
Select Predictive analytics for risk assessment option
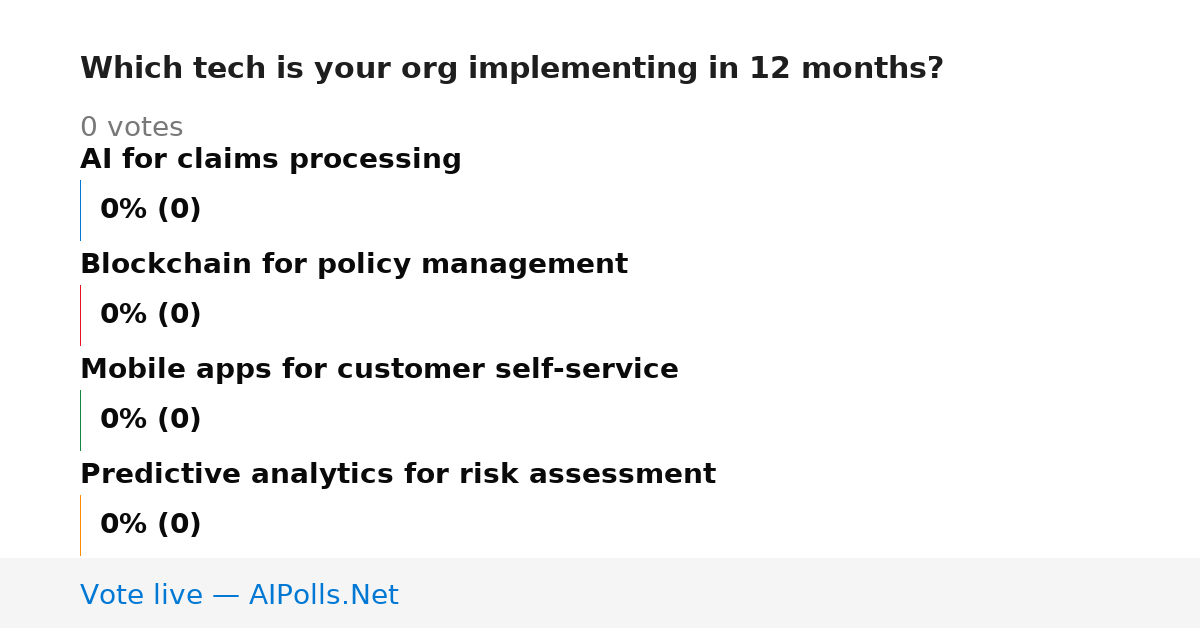tap(398, 475)
